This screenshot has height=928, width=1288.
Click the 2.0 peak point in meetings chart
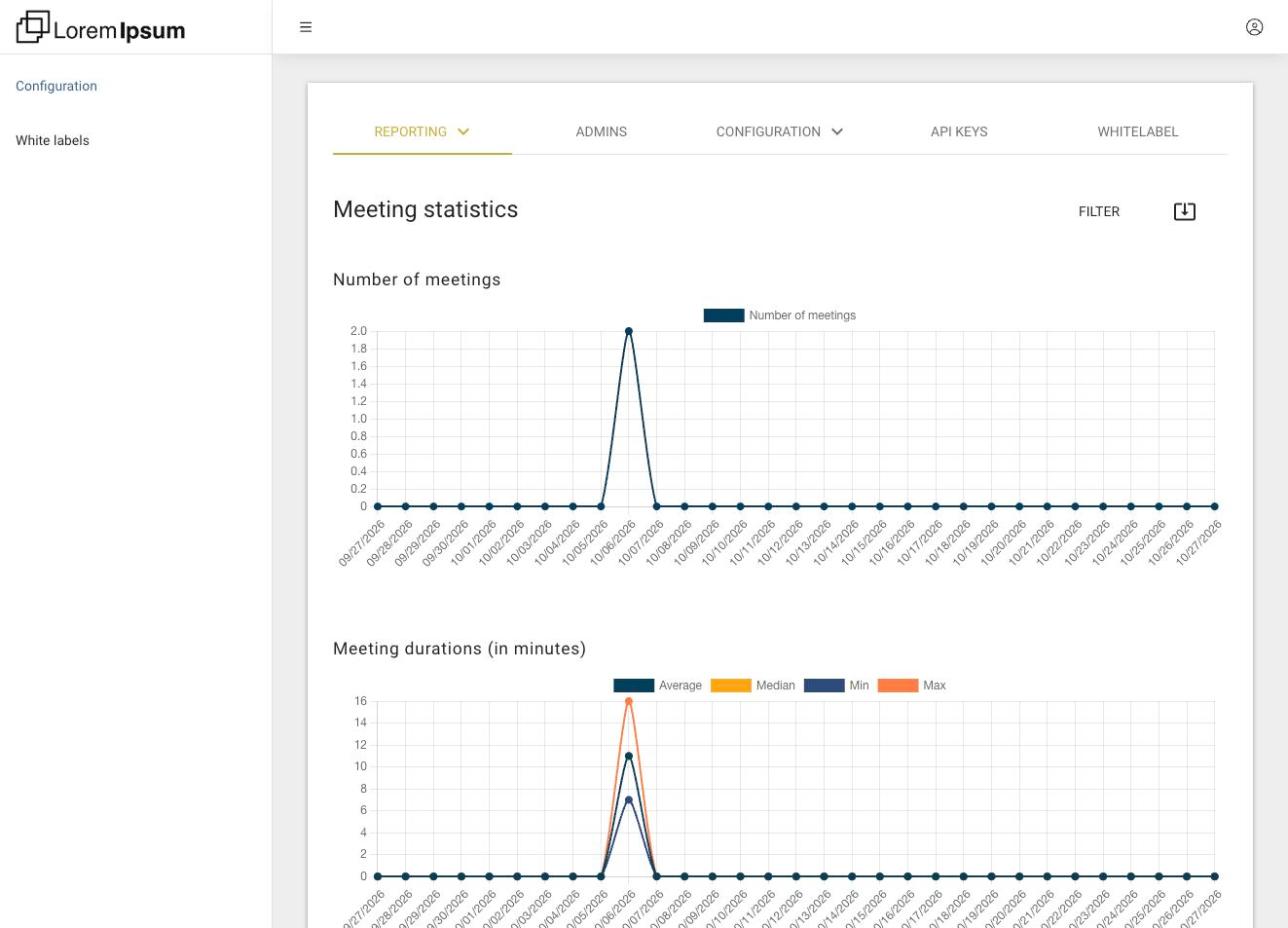628,331
